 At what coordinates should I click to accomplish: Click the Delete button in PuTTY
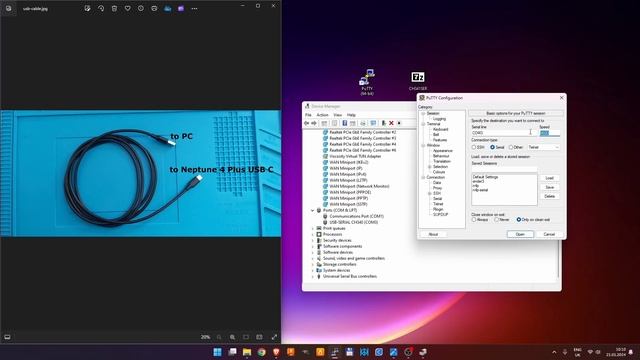pyautogui.click(x=549, y=196)
